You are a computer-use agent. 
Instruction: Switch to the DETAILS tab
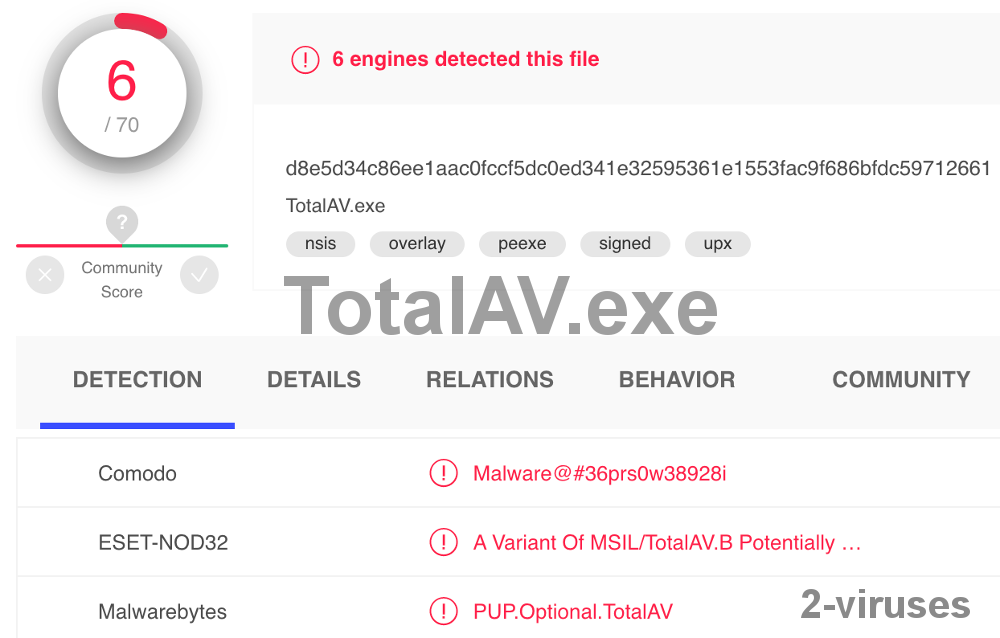tap(314, 380)
